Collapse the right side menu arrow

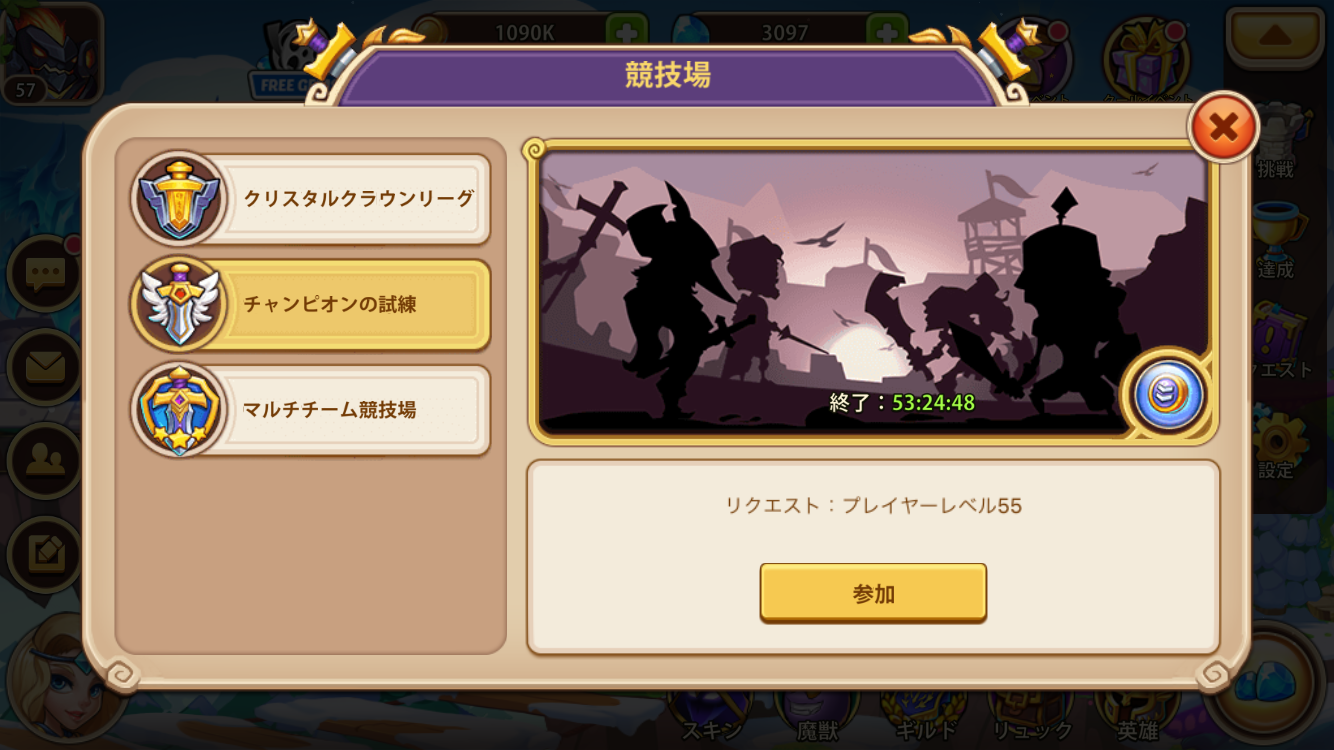click(1275, 37)
